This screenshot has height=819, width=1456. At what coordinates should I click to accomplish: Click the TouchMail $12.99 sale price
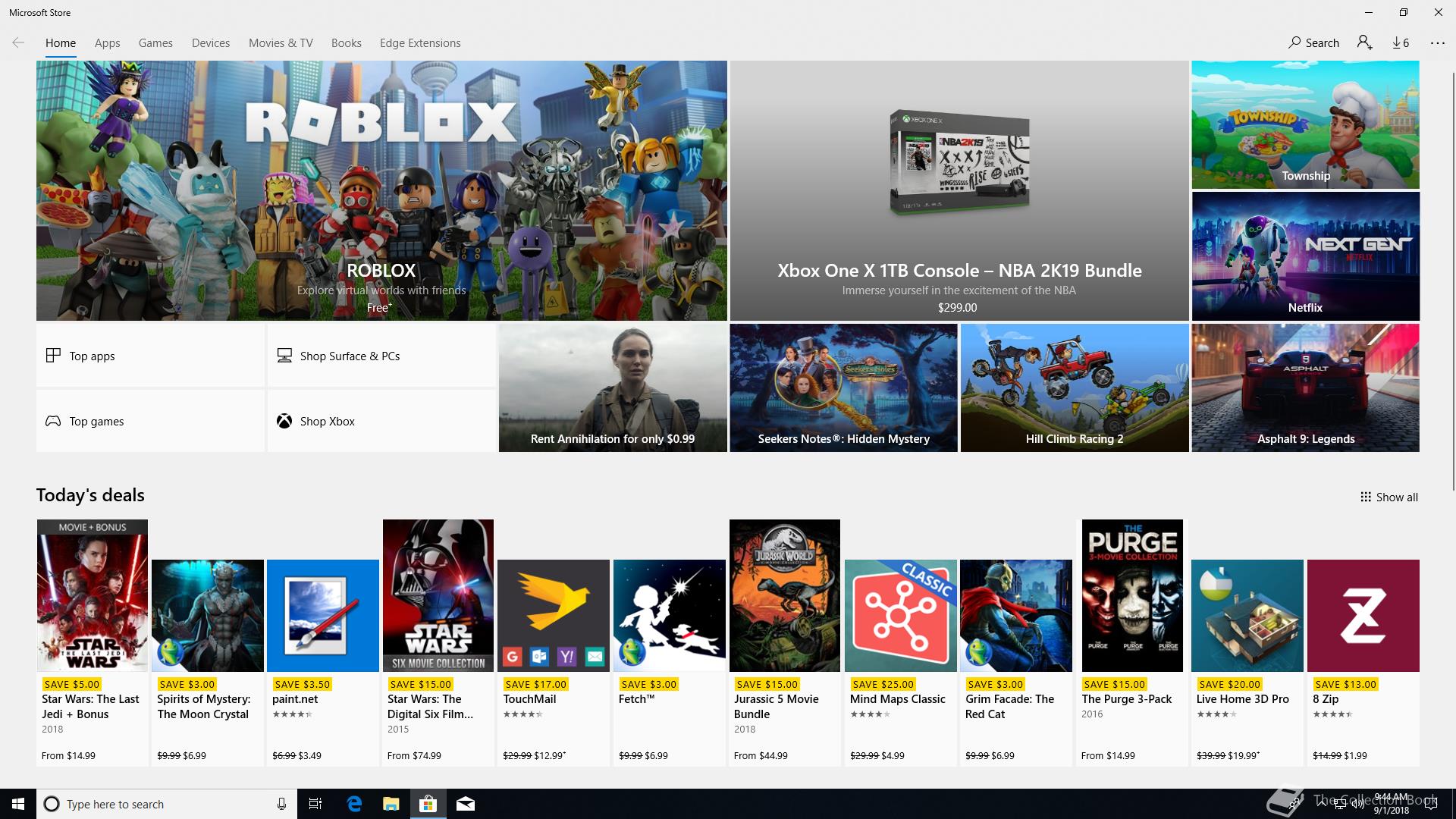[550, 755]
